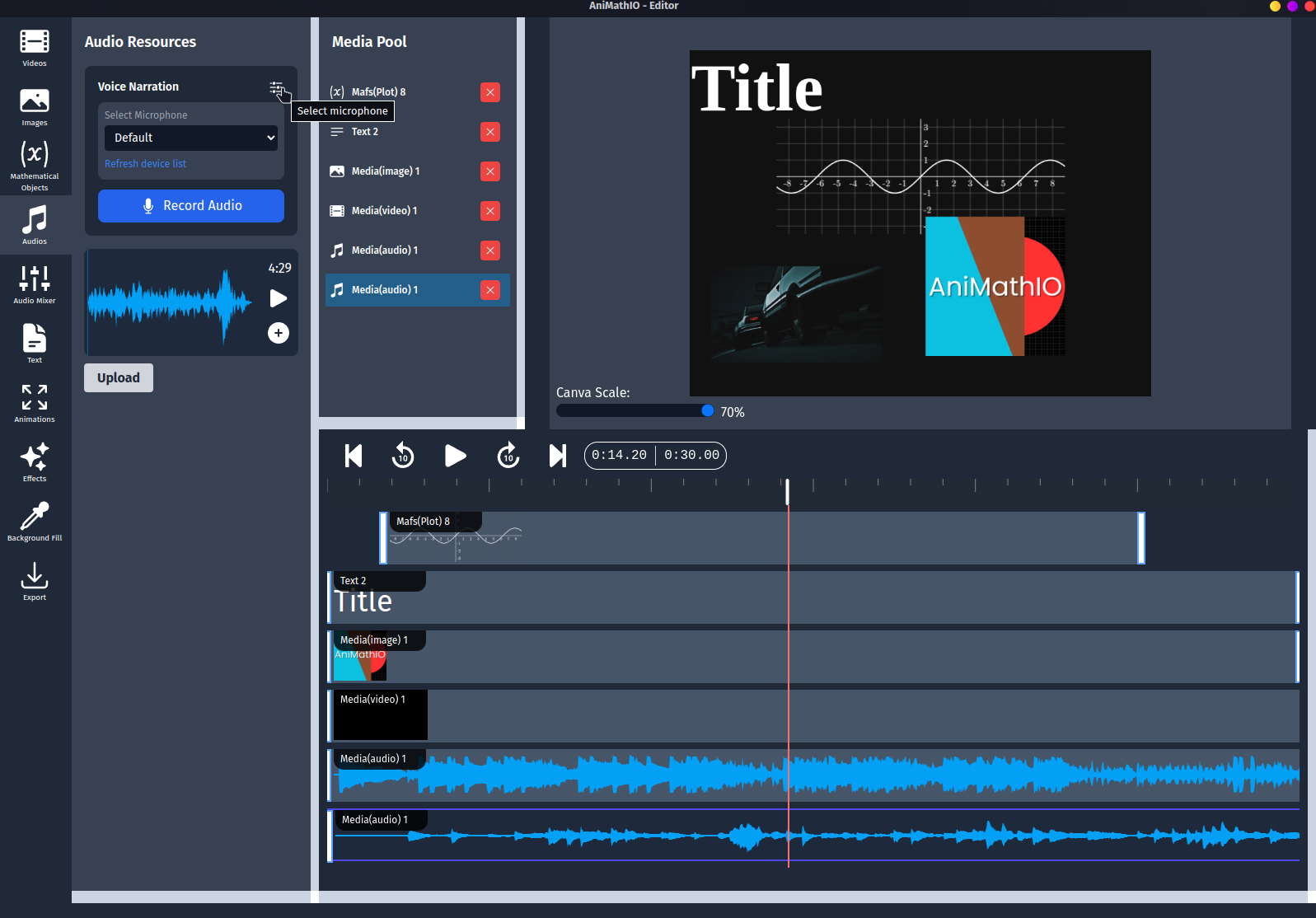Remove the unhighlighted Media(audio) 1 item
Viewport: 1316px width, 918px height.
tap(490, 251)
